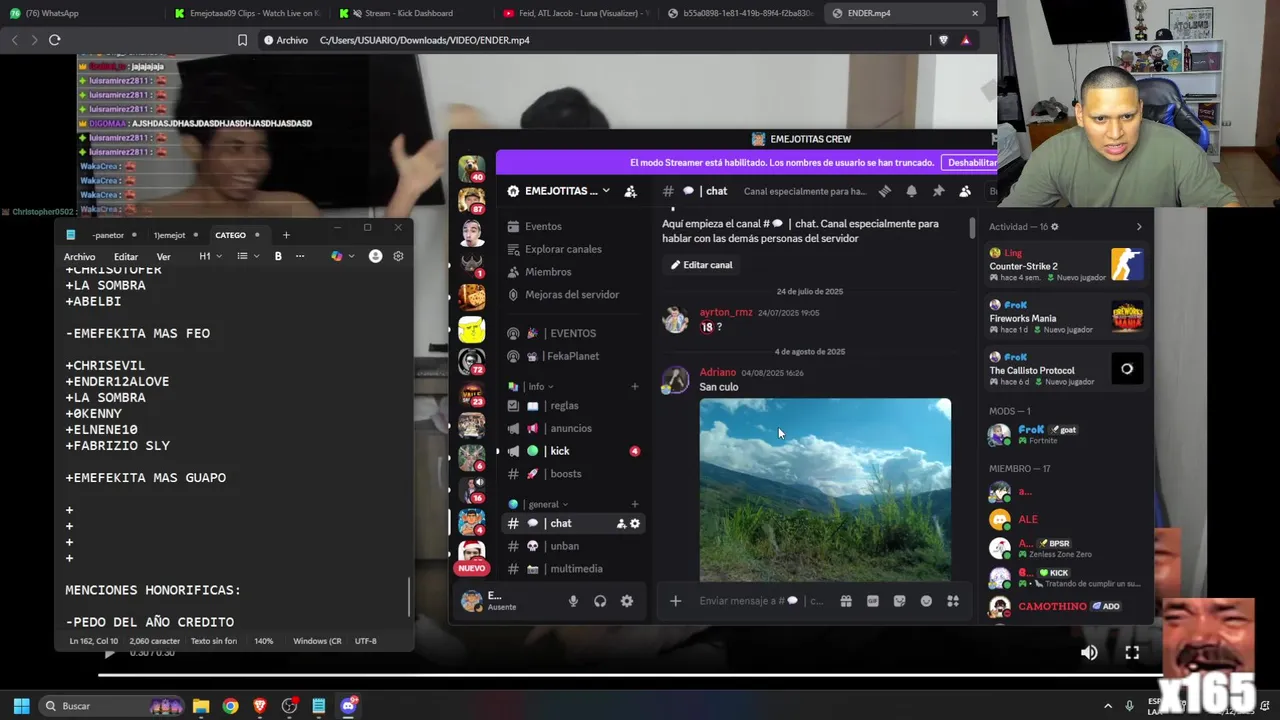Switch to -panetor Notepad tab
This screenshot has width=1280, height=720.
pos(108,235)
